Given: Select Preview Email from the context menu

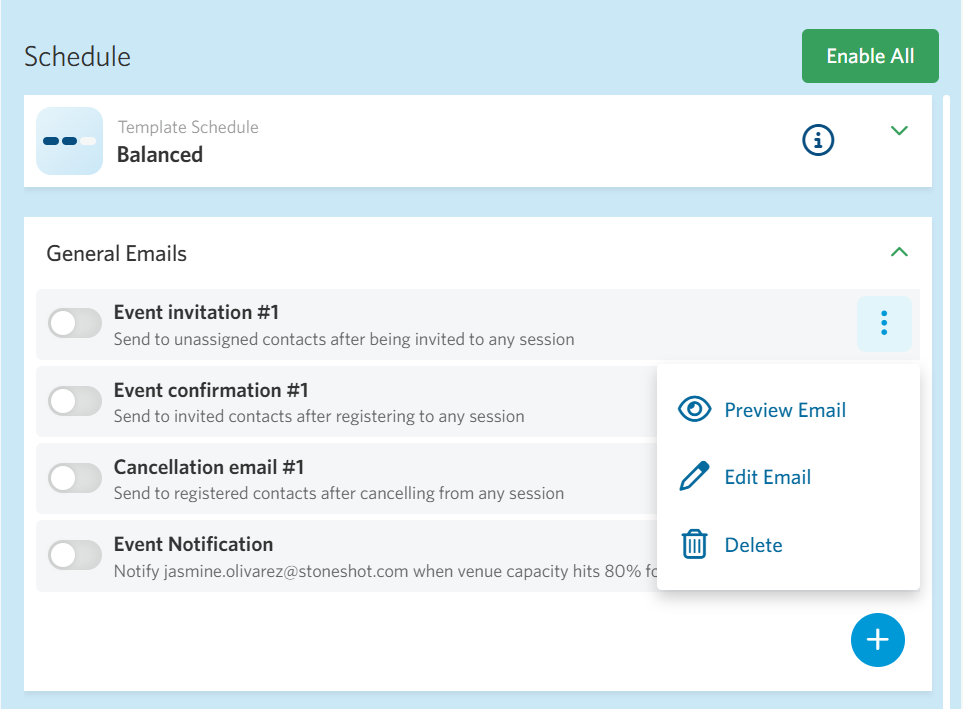Looking at the screenshot, I should 785,410.
